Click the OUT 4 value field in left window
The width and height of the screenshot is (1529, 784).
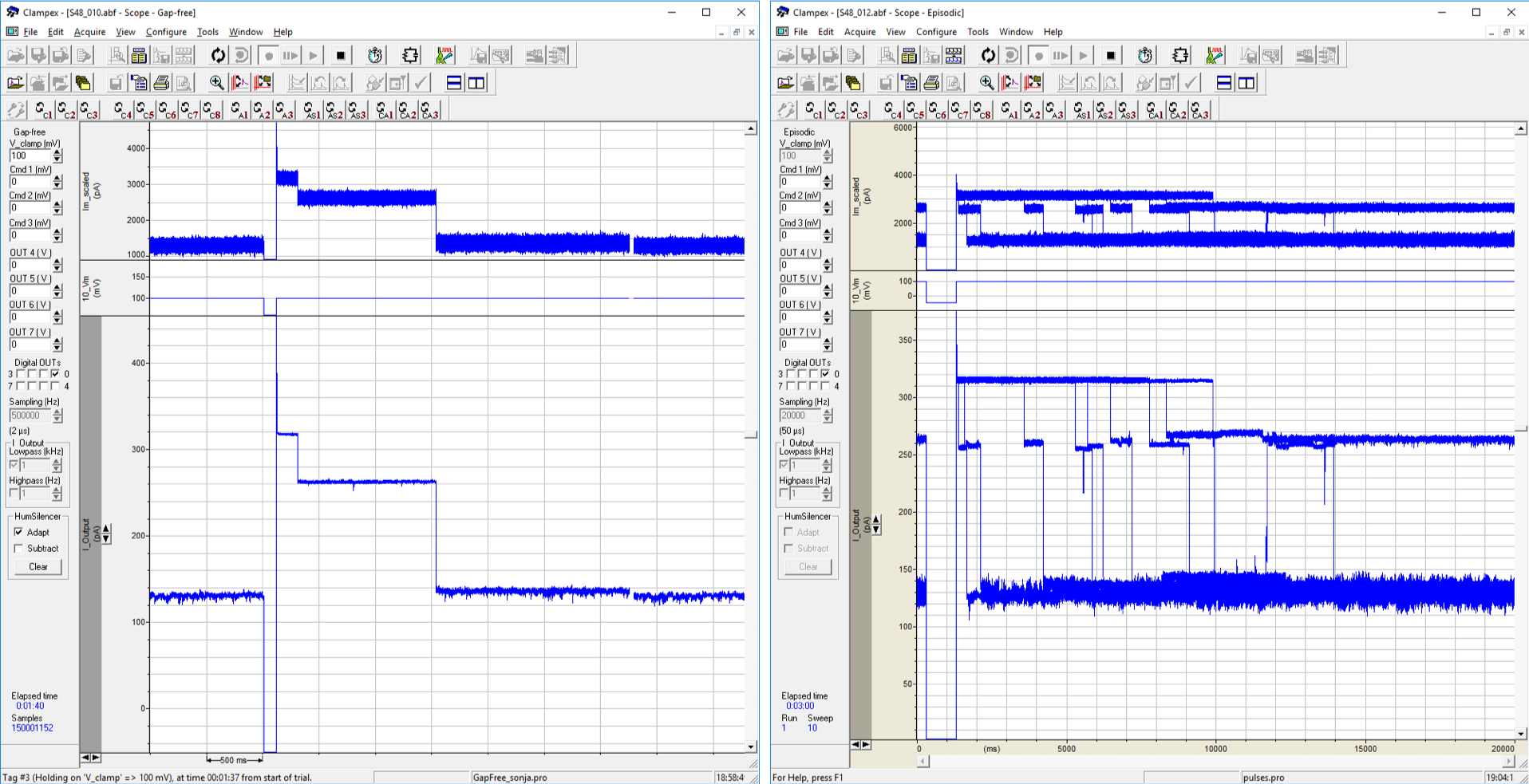tap(30, 265)
